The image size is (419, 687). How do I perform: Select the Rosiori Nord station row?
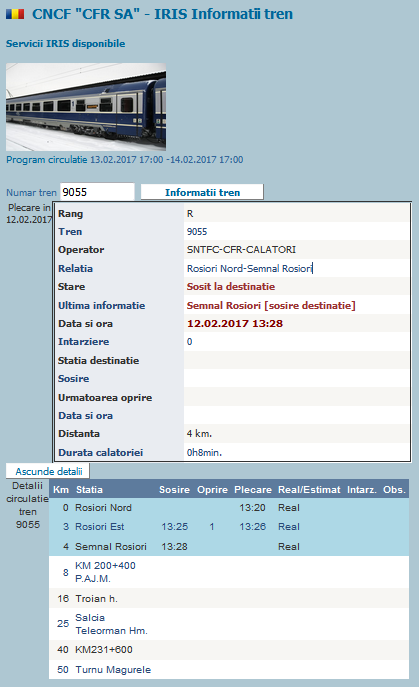(x=229, y=508)
